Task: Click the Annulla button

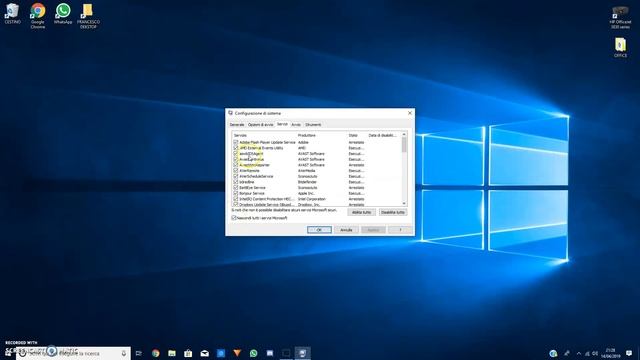Action: [x=346, y=230]
